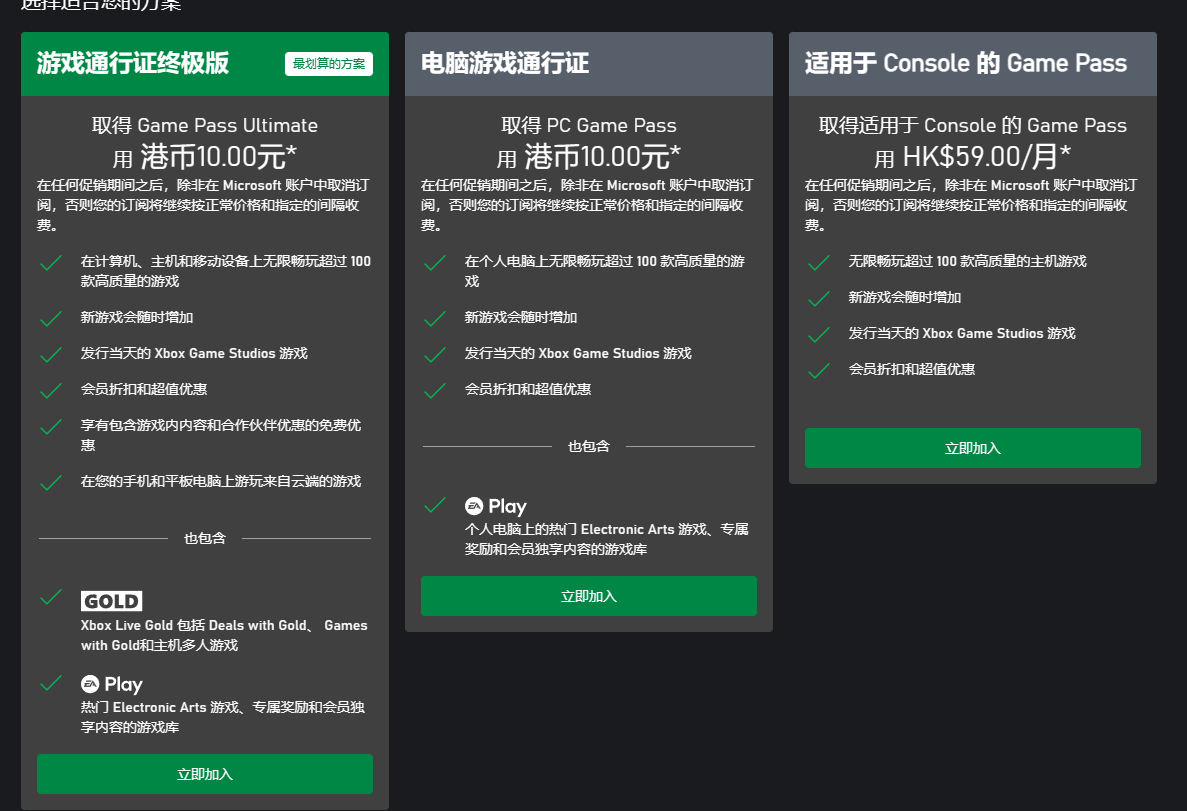Image resolution: width=1187 pixels, height=811 pixels.
Task: Click the 也包含 divider in PC Game Pass card
Action: (x=589, y=448)
